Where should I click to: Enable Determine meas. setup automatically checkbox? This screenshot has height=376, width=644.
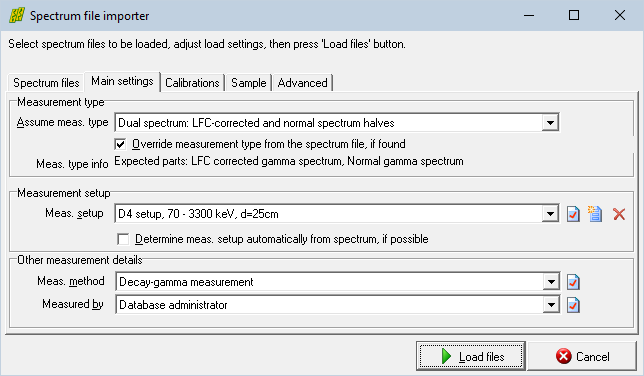click(x=123, y=239)
